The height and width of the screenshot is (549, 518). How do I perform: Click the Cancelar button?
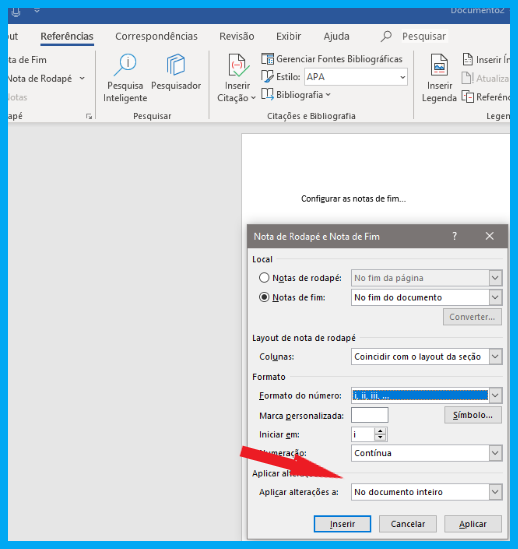coord(408,524)
